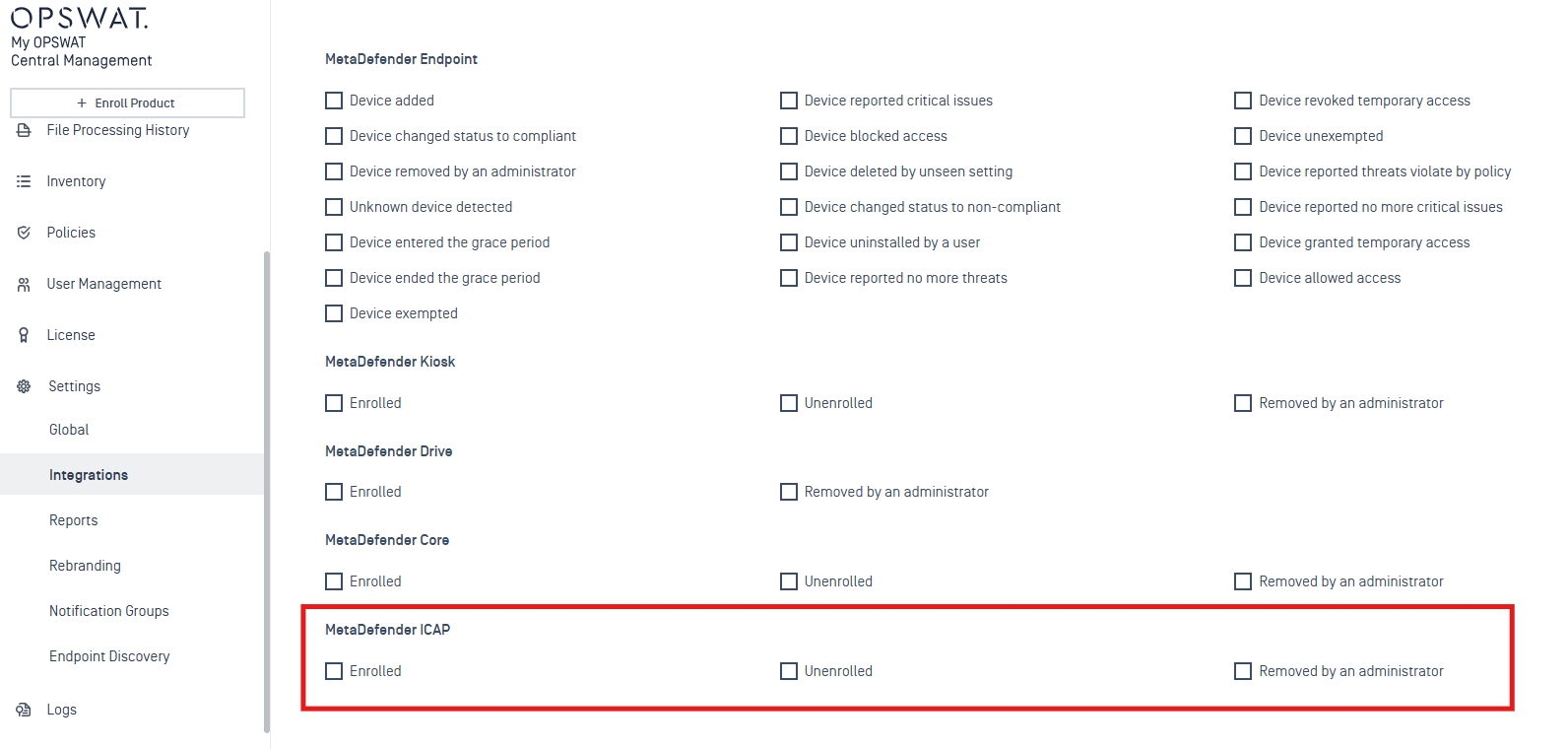Go to Endpoint Discovery settings

tap(109, 656)
